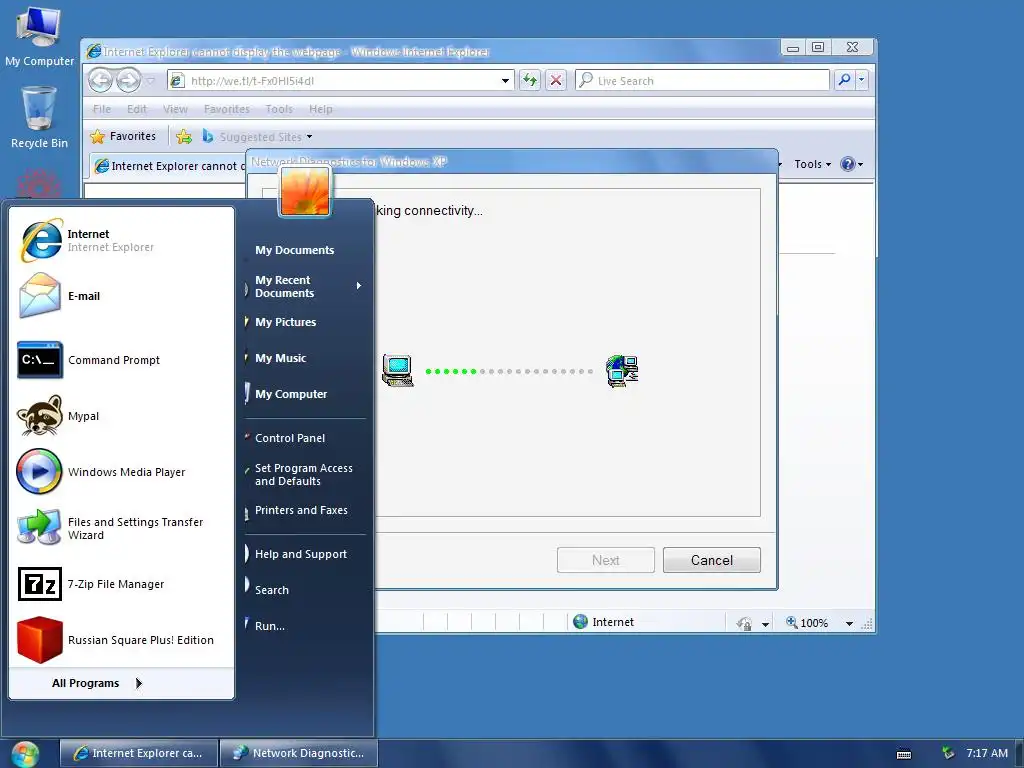Open My Computer desktop icon
The width and height of the screenshot is (1024, 768).
(39, 36)
